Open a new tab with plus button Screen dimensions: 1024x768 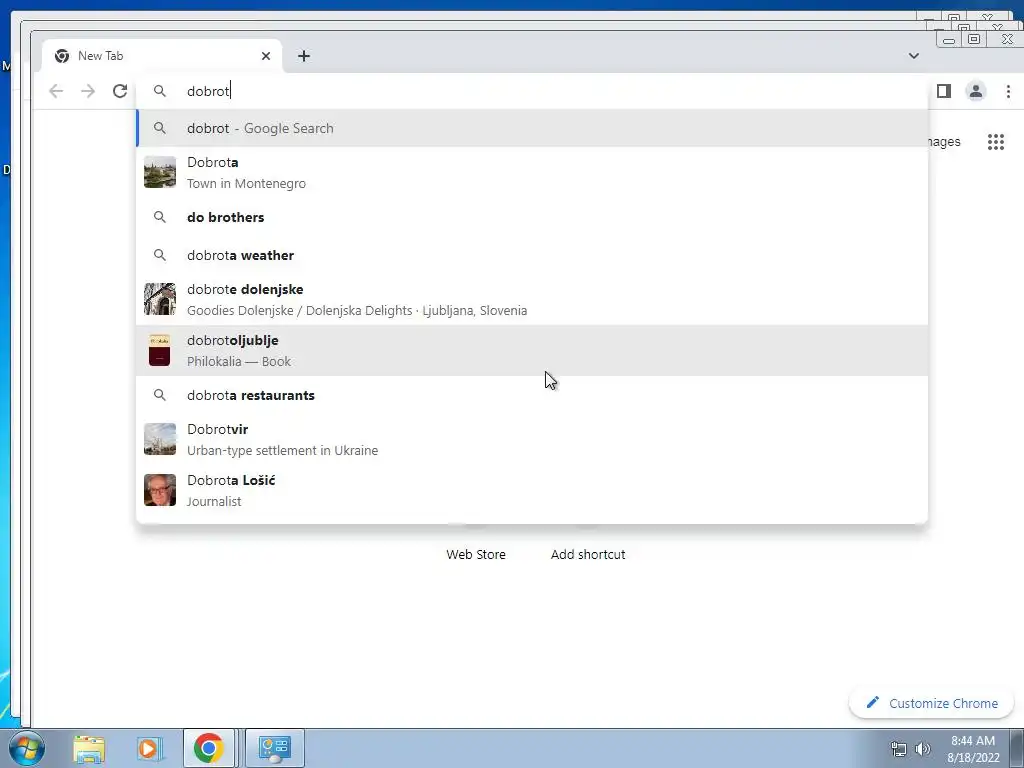click(x=304, y=56)
